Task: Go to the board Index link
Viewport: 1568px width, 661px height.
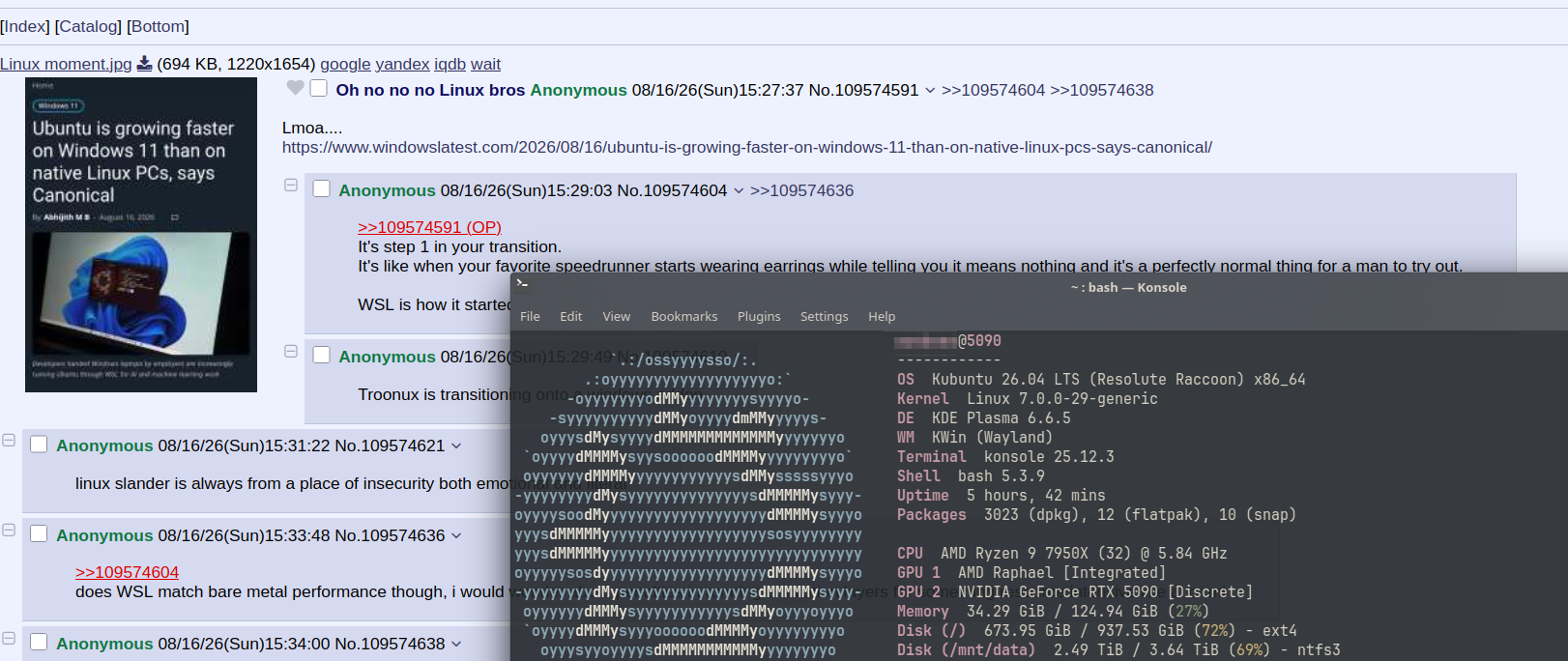Action: pos(25,26)
